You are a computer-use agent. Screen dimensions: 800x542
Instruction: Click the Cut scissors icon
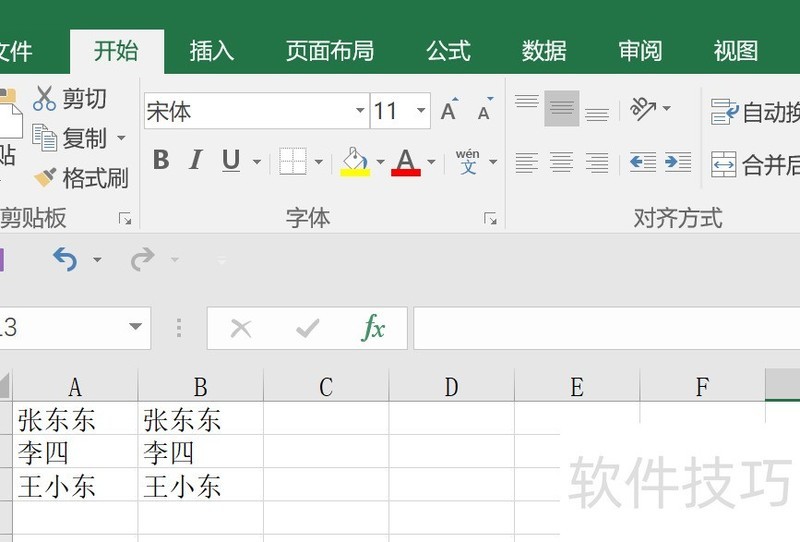point(44,98)
